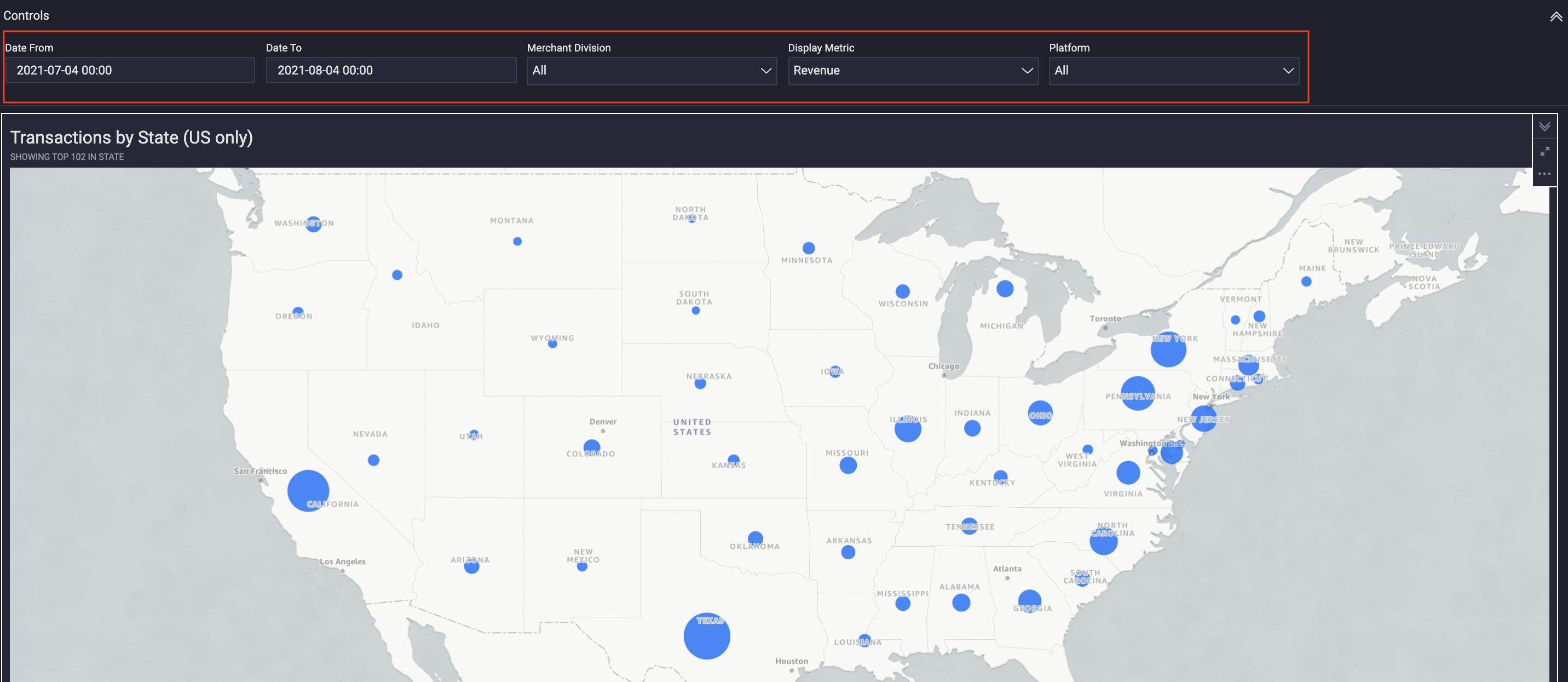Select the Minnesota bubble on the map
Viewport: 1568px width, 682px height.
pos(808,248)
